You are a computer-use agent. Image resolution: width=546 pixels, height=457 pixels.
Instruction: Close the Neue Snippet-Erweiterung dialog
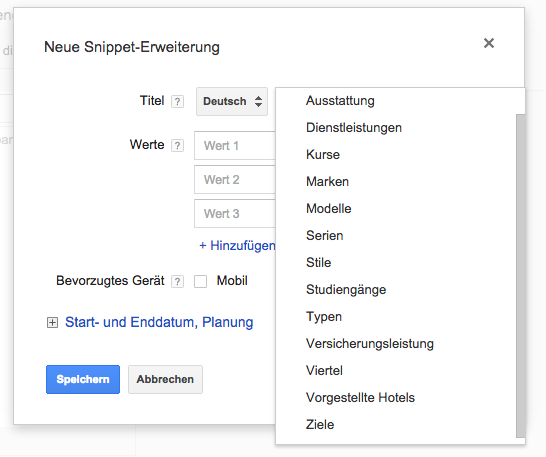point(489,43)
